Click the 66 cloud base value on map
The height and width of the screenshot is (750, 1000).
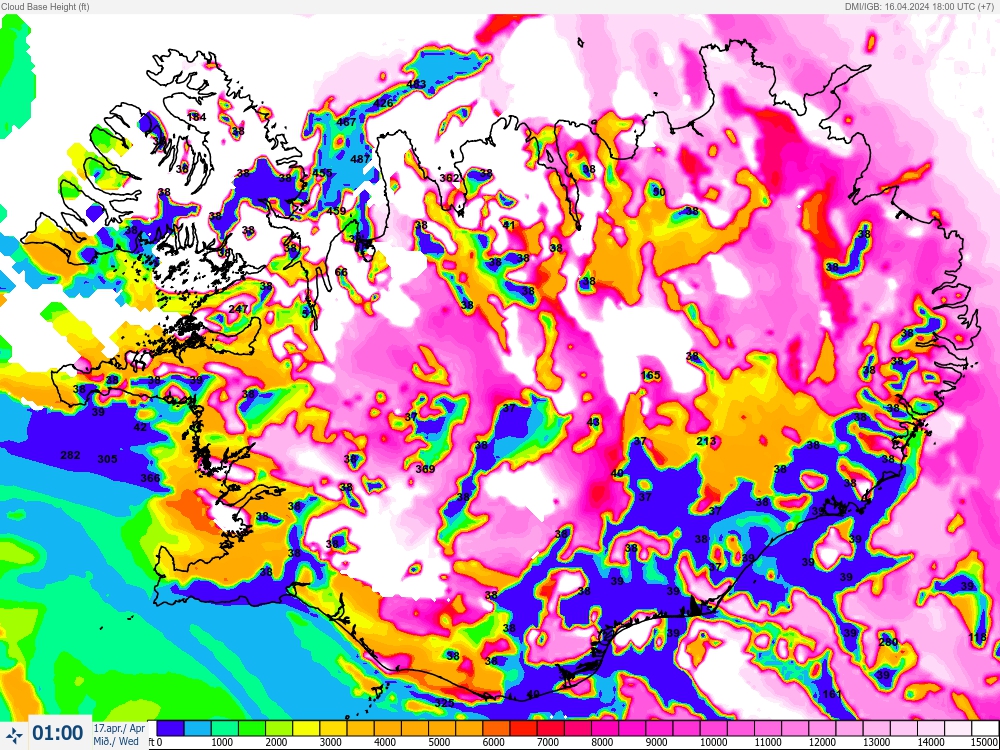[341, 272]
